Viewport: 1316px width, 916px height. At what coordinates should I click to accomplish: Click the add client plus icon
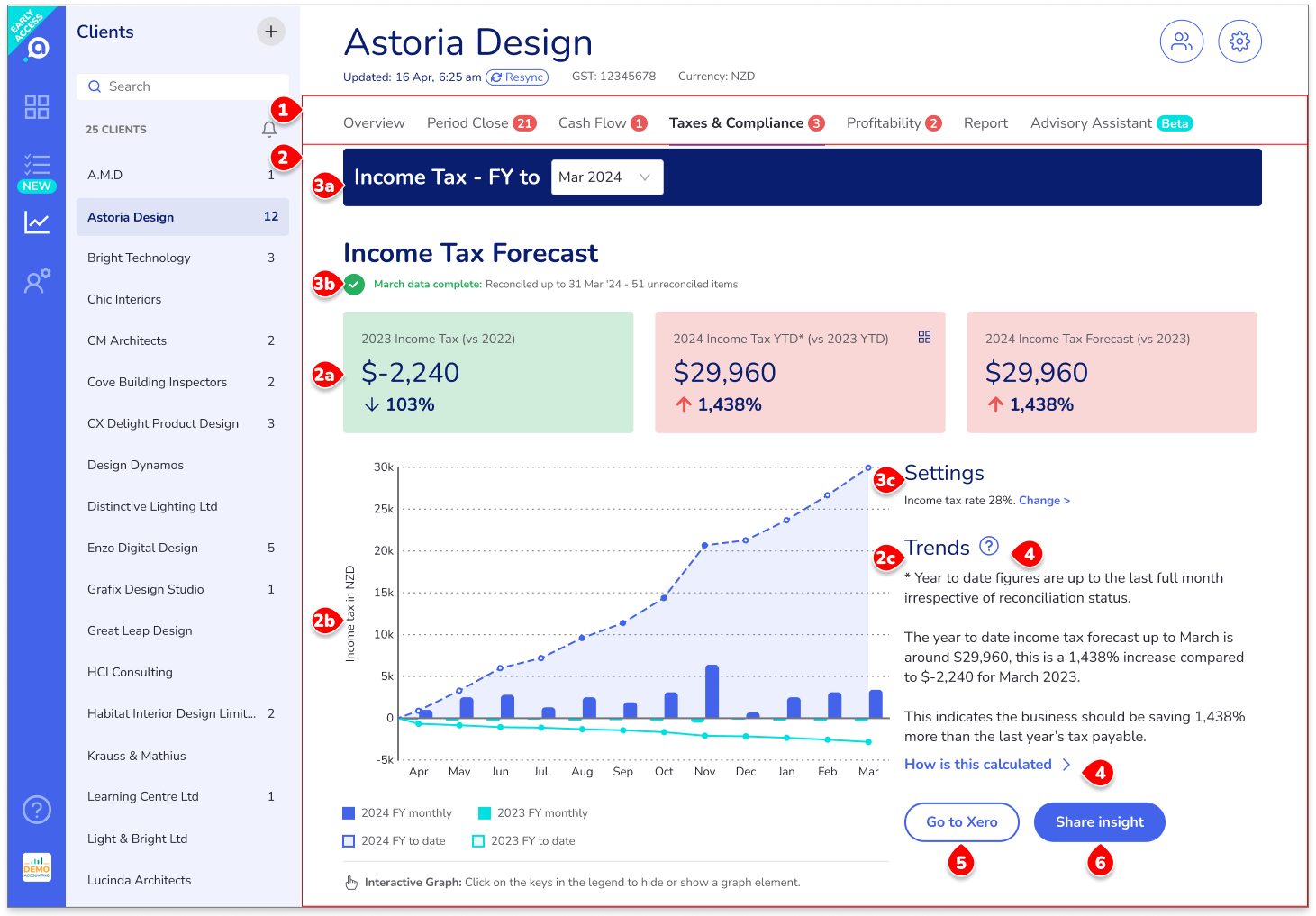coord(271,32)
